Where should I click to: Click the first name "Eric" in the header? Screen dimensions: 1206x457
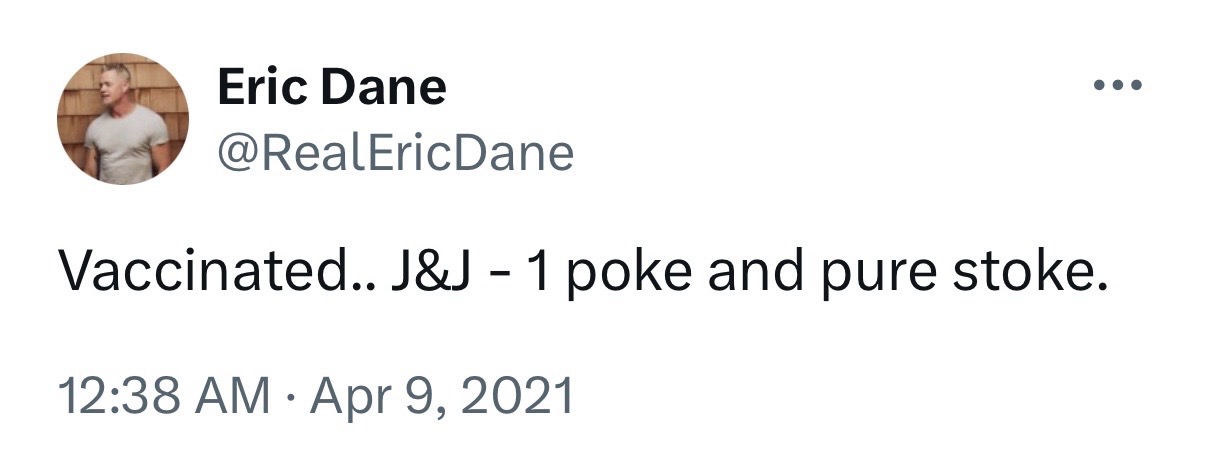click(258, 88)
